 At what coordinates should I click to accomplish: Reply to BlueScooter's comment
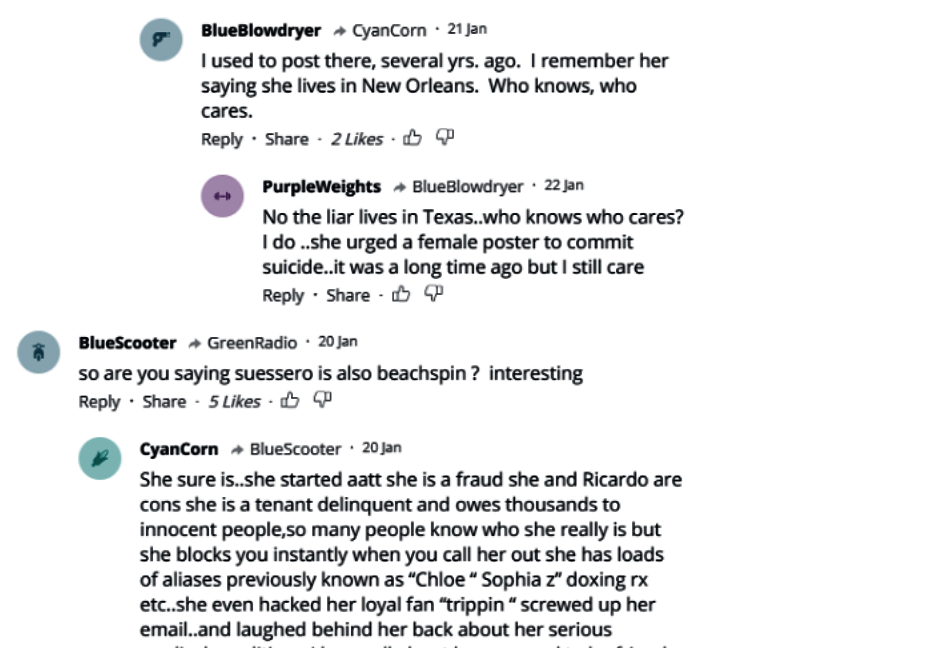99,402
